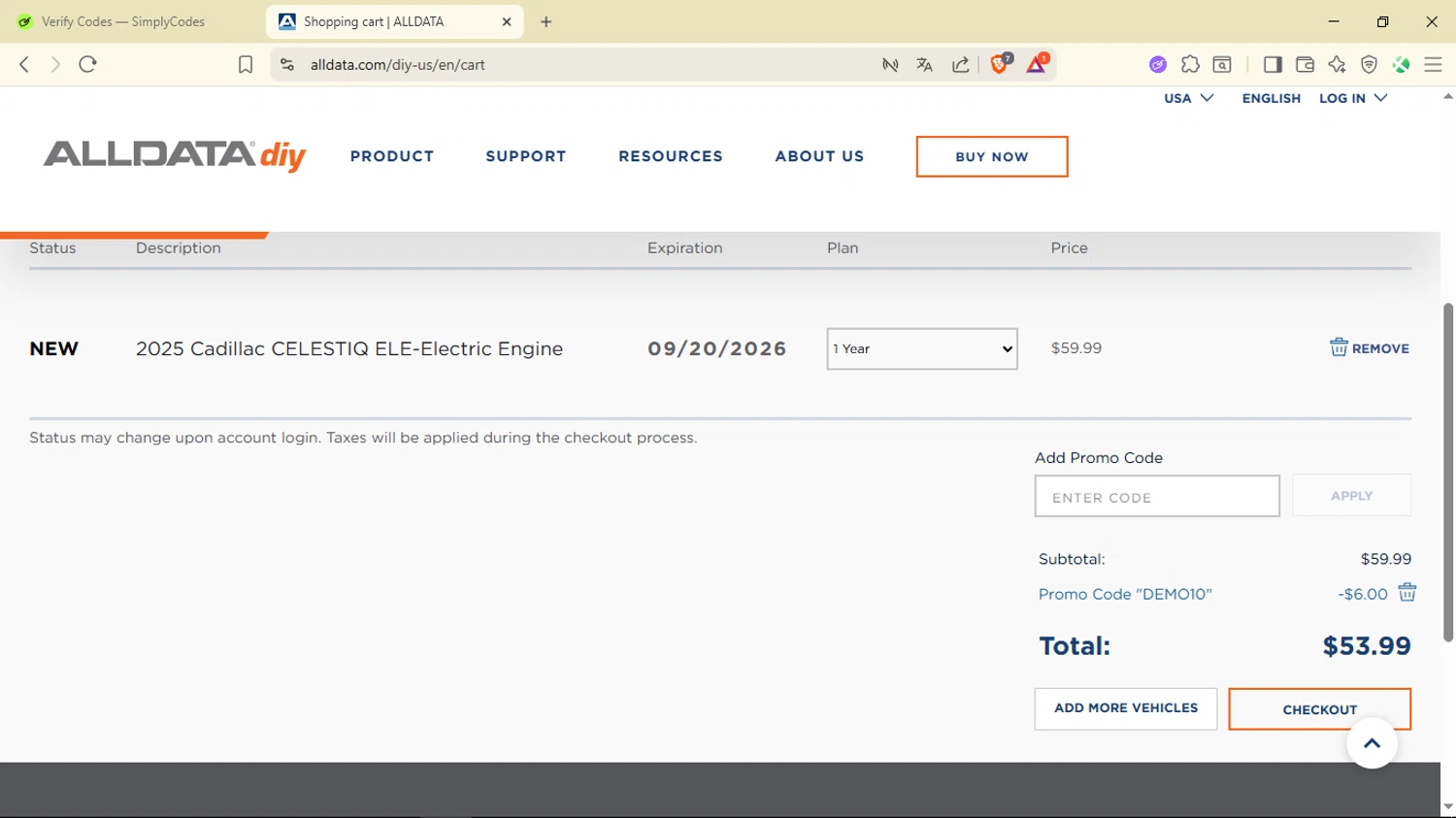This screenshot has width=1456, height=818.
Task: Open the RESOURCES menu
Action: [671, 156]
